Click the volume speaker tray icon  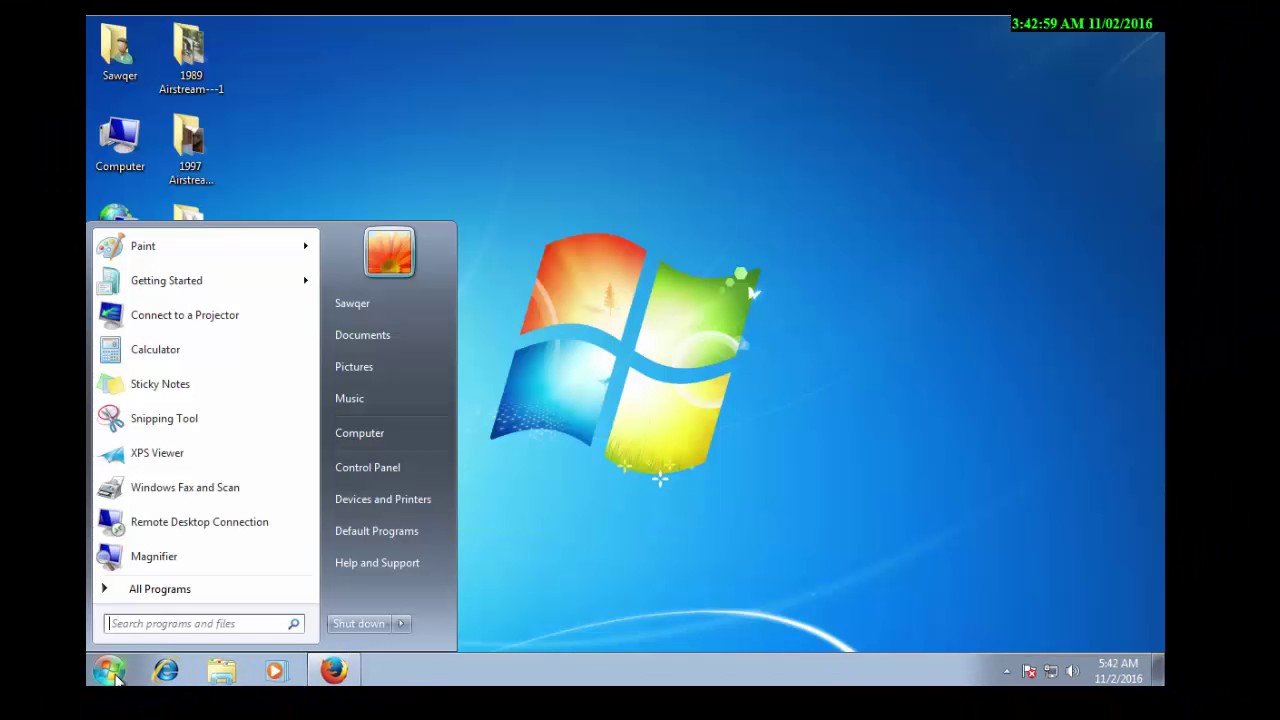[x=1073, y=671]
